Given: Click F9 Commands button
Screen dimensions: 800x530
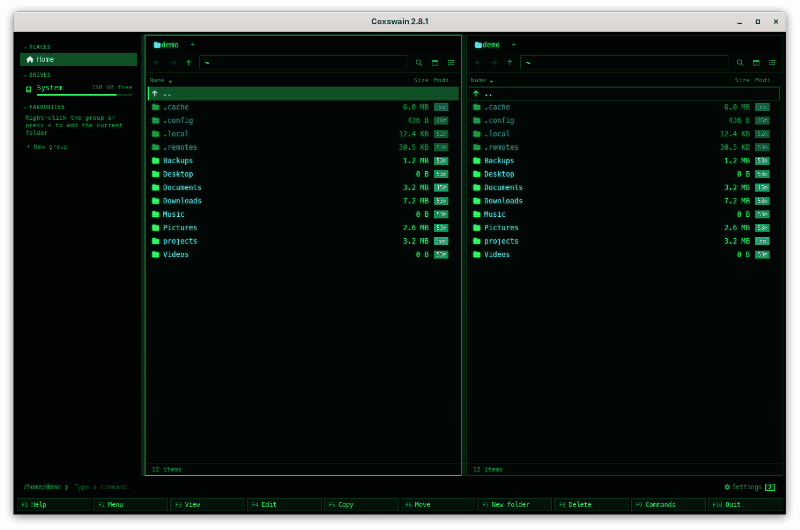Looking at the screenshot, I should pyautogui.click(x=669, y=505).
